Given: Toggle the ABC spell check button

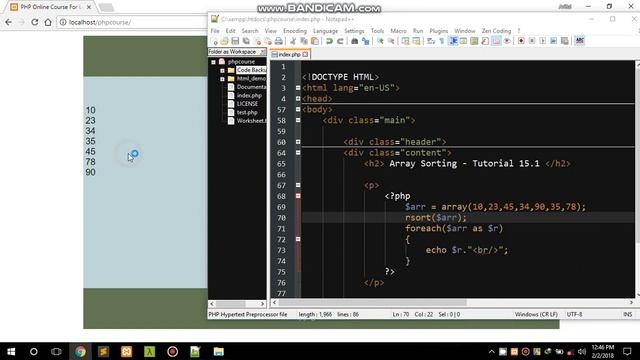Looking at the screenshot, I should point(580,41).
